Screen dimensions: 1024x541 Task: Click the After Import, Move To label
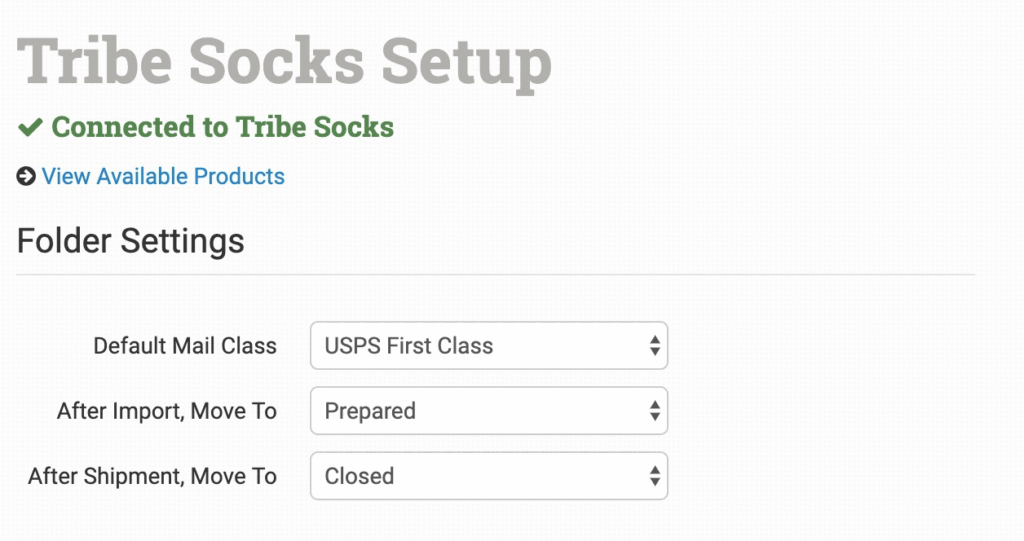[167, 411]
